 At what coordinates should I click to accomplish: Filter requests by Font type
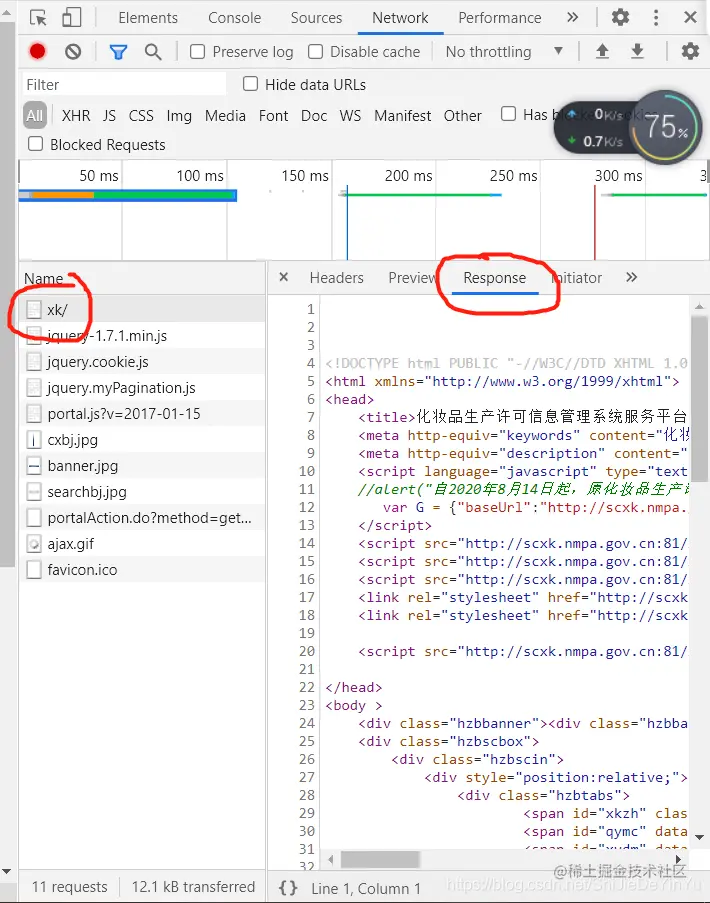pos(274,116)
